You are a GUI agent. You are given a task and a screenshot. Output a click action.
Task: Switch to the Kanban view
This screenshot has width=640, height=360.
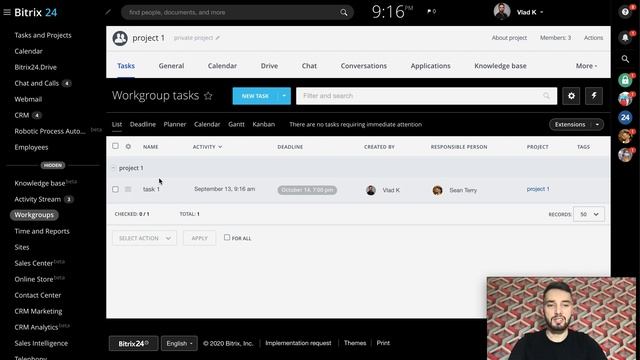[264, 124]
